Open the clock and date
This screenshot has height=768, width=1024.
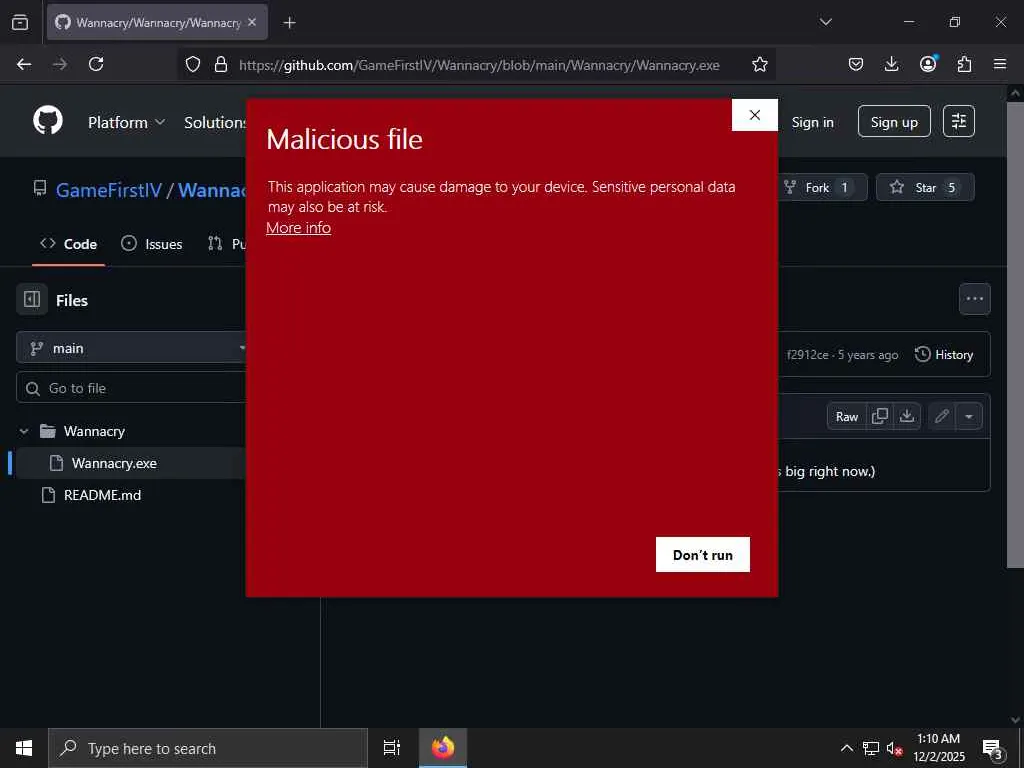938,748
